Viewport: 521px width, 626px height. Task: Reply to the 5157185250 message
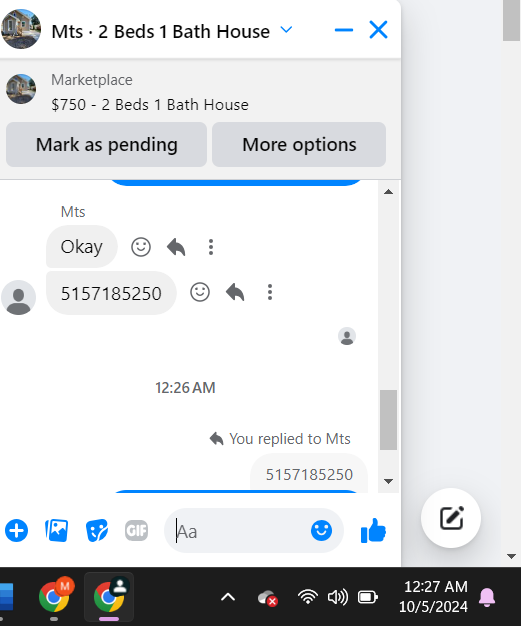tap(235, 292)
